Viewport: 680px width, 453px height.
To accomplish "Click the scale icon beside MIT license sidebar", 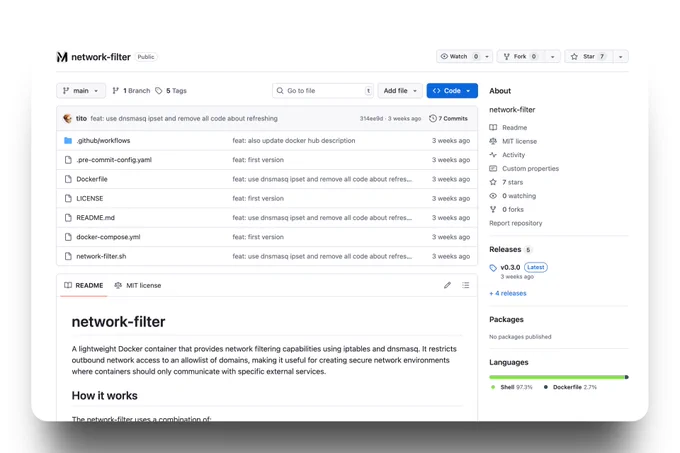I will pyautogui.click(x=493, y=141).
